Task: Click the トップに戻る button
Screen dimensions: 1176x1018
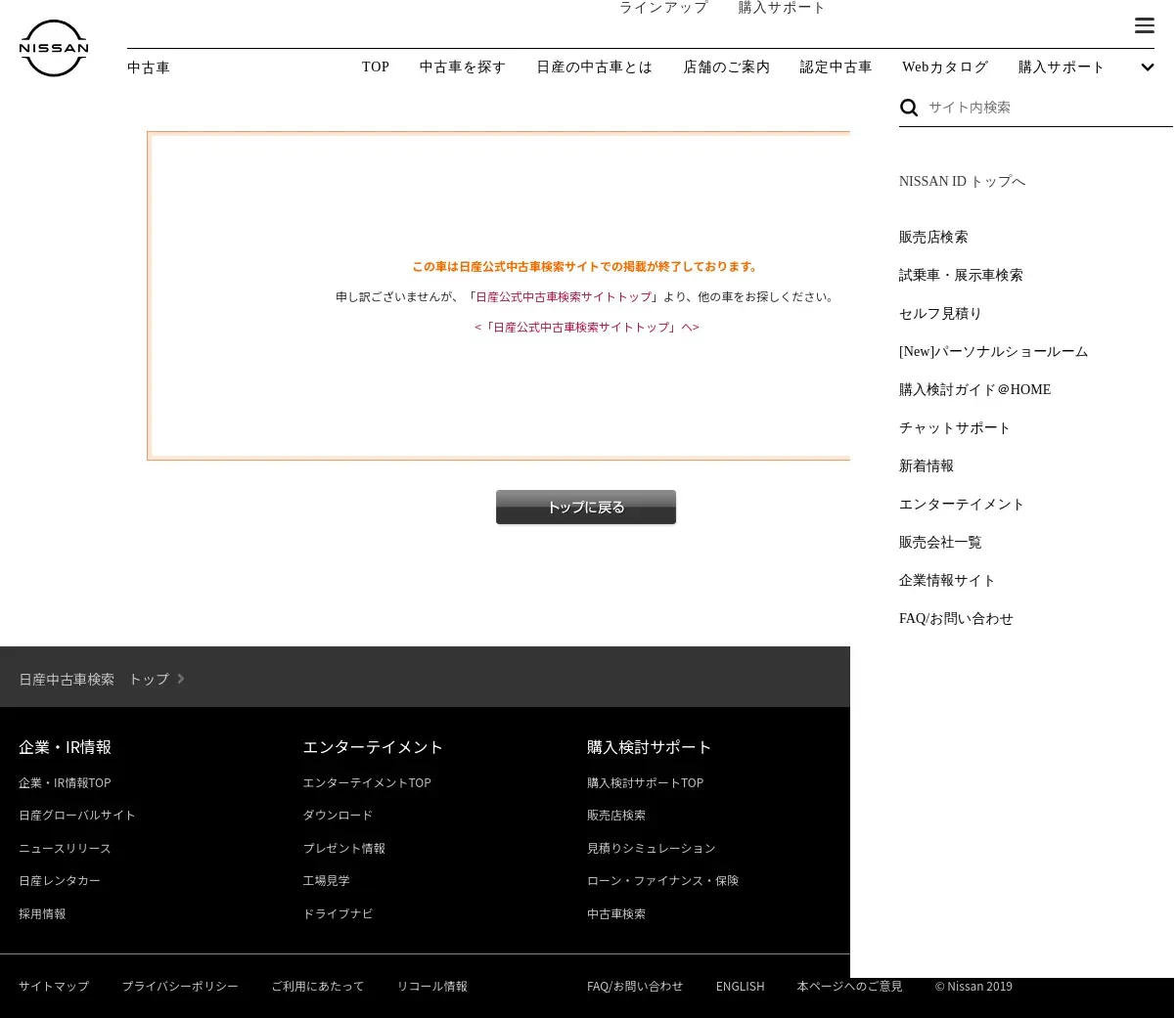Action: coord(586,508)
